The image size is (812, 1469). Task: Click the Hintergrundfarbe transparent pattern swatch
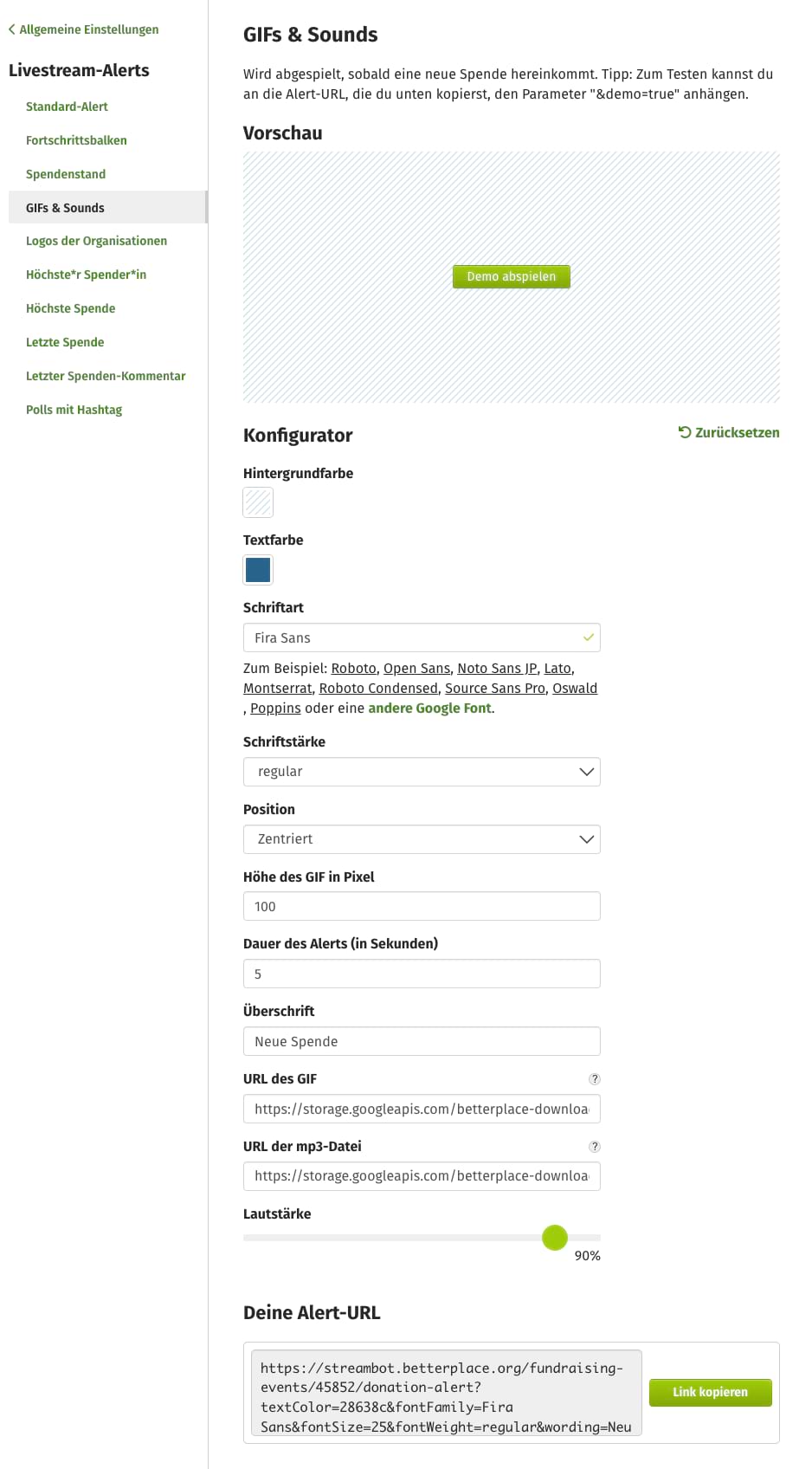257,502
